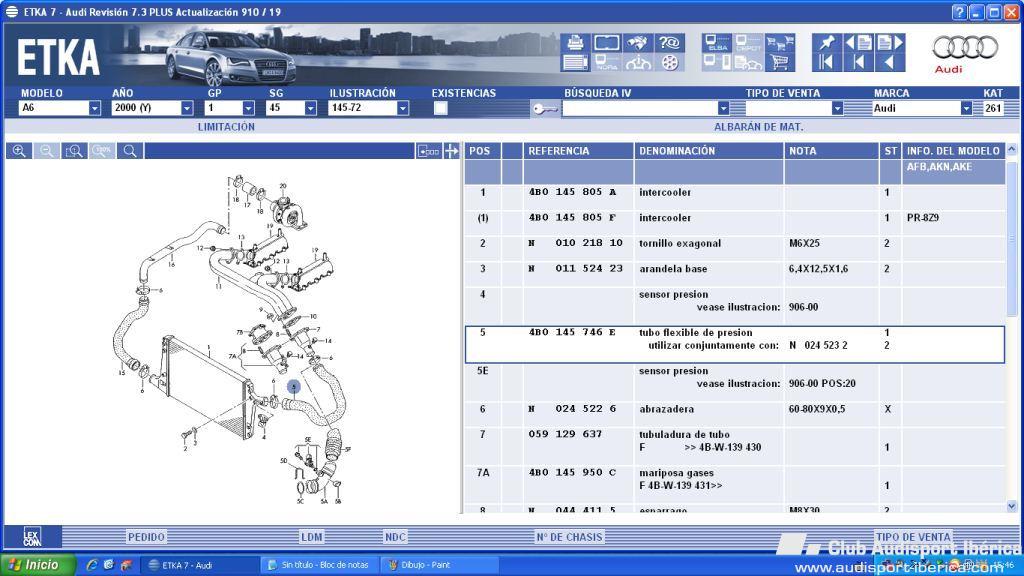Click the pushpin icon
Screen dimensions: 1024x576
pyautogui.click(x=826, y=42)
